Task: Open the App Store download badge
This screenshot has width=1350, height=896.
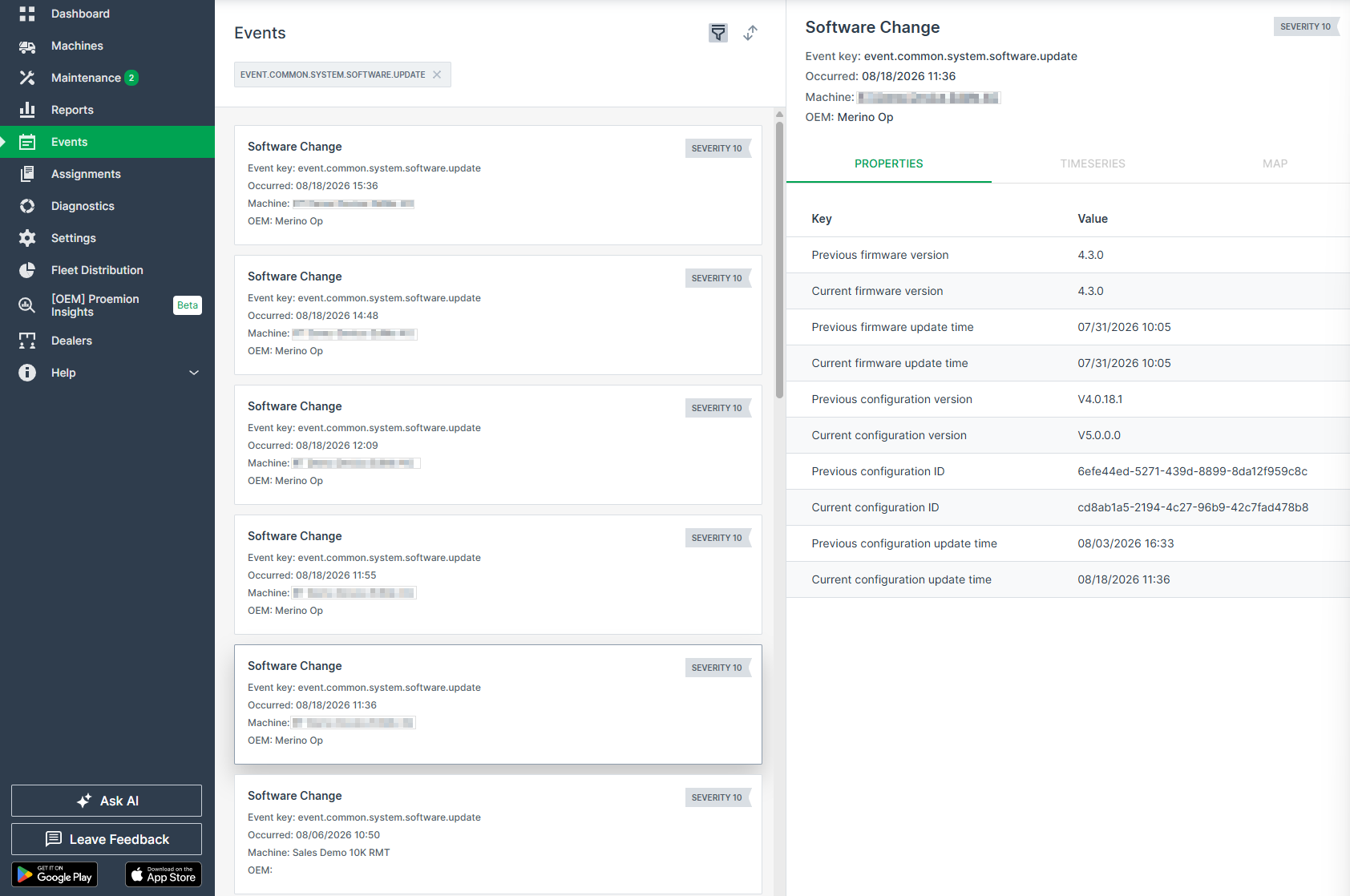Action: tap(164, 874)
